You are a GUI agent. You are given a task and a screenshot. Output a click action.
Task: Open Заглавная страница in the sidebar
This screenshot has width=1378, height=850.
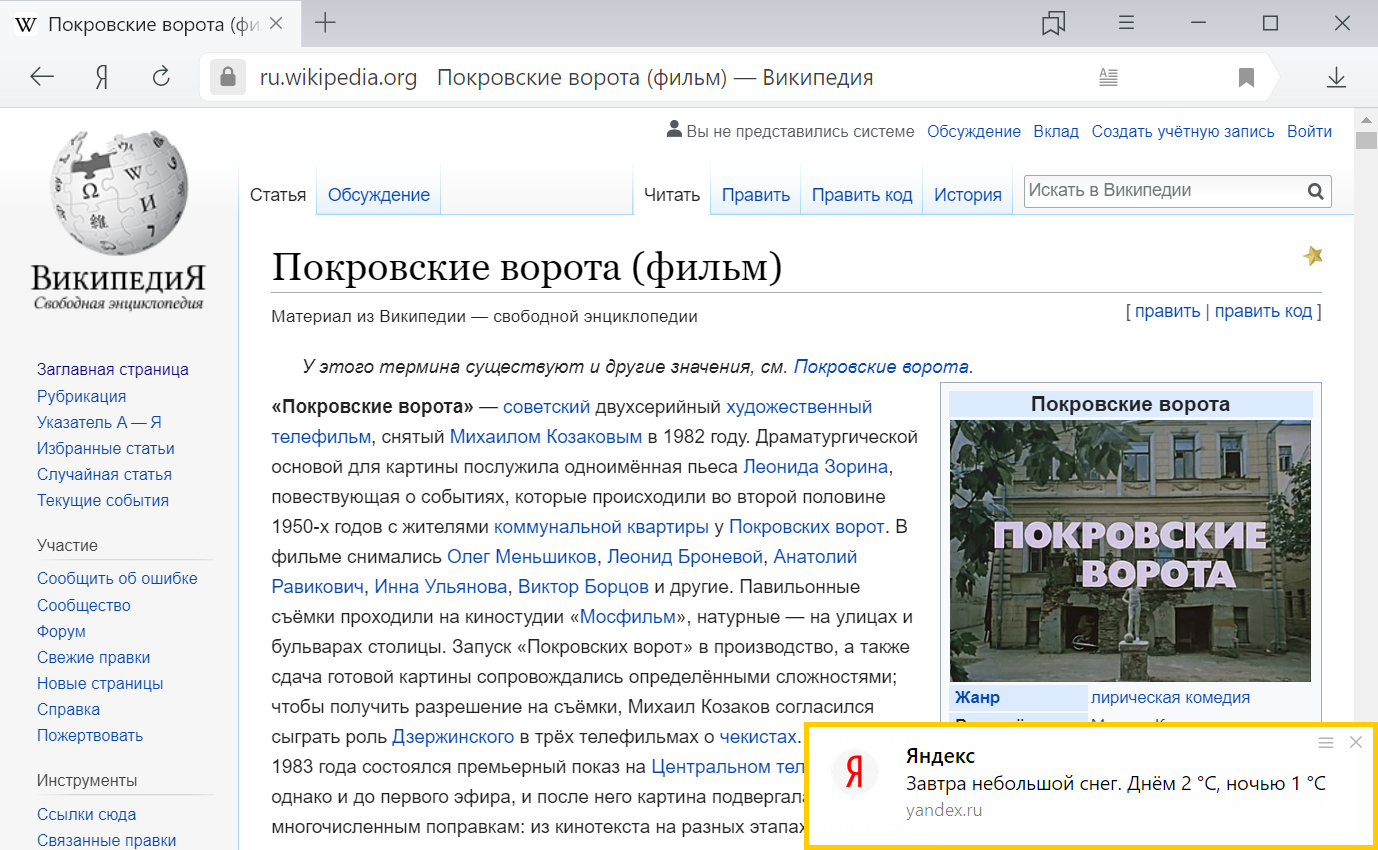pos(113,370)
